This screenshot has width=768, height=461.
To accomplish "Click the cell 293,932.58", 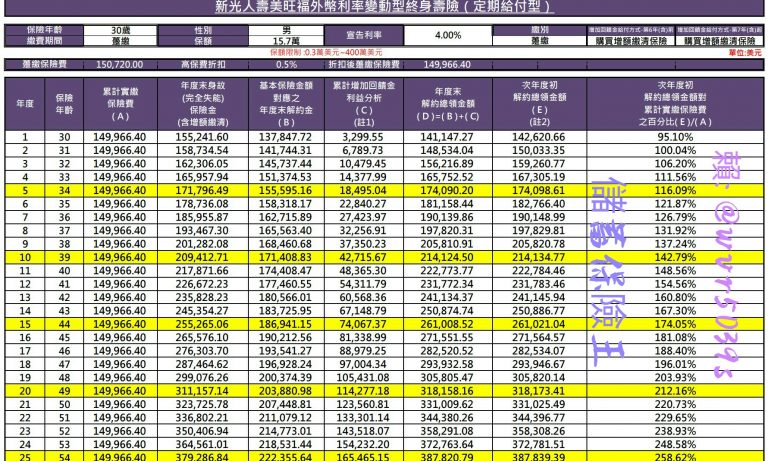I will point(447,364).
